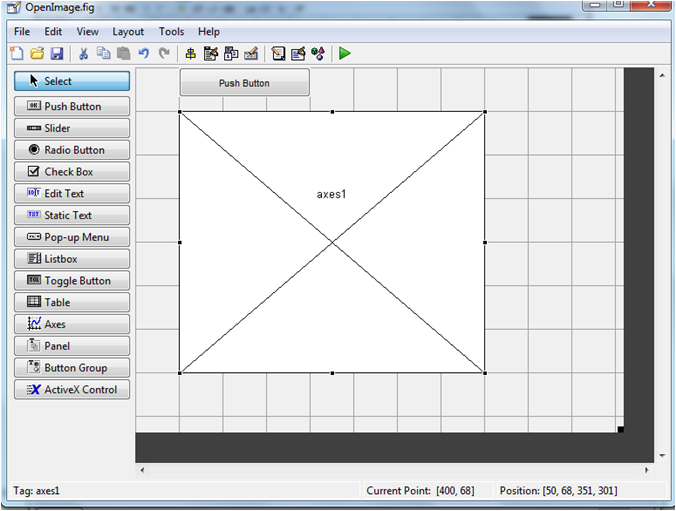The image size is (676, 511).
Task: Open the Align Objects tool
Action: tap(190, 53)
